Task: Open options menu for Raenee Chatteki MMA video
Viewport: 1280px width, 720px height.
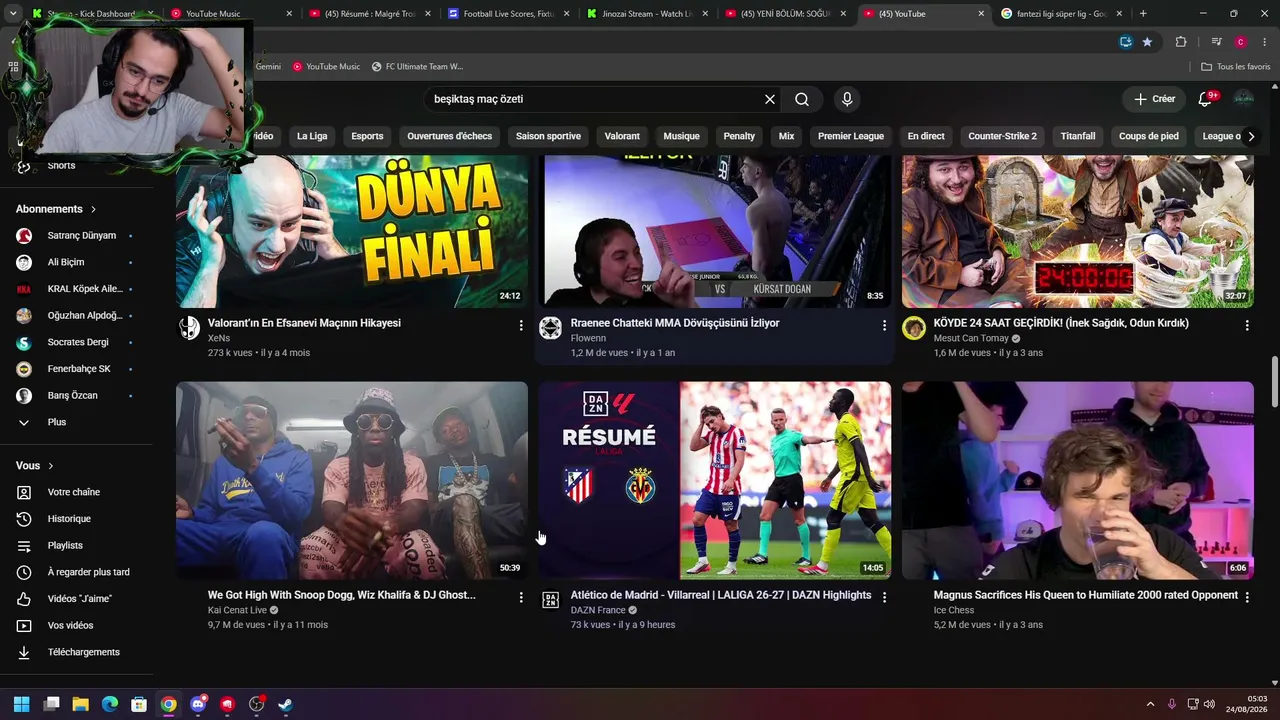Action: pyautogui.click(x=884, y=325)
